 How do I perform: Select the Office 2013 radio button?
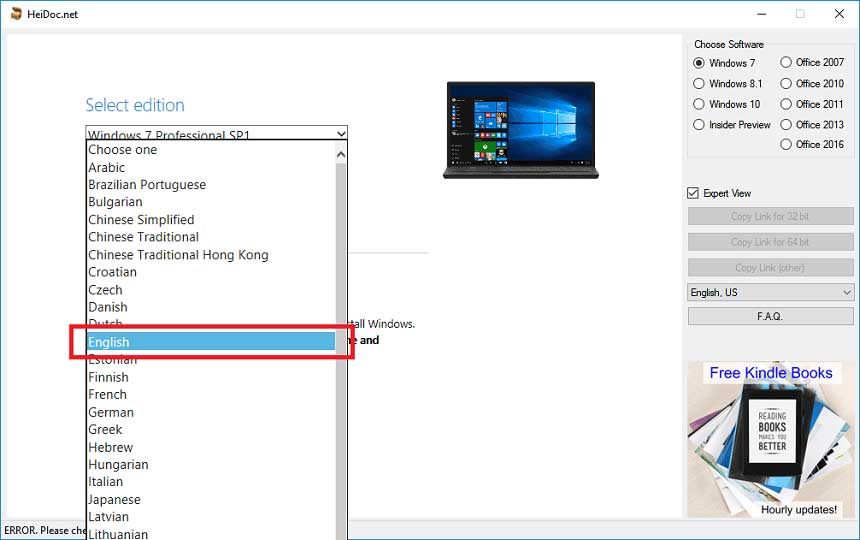(x=786, y=124)
